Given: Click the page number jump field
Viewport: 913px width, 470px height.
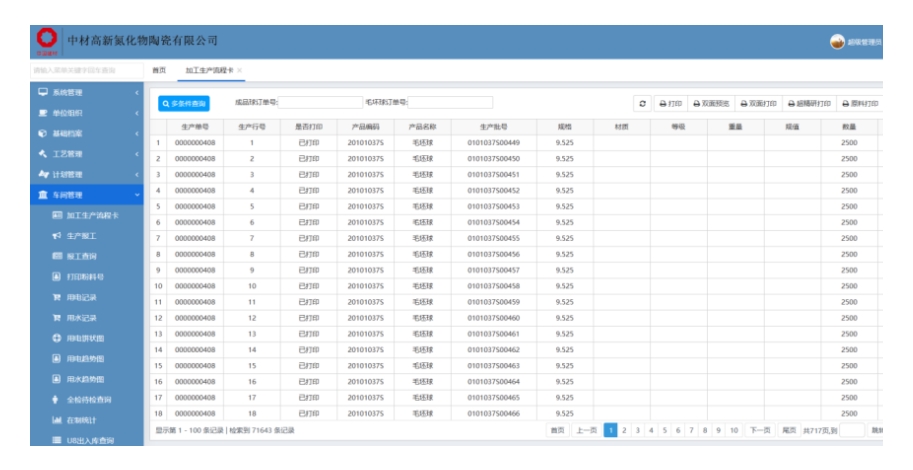Looking at the screenshot, I should [x=852, y=430].
